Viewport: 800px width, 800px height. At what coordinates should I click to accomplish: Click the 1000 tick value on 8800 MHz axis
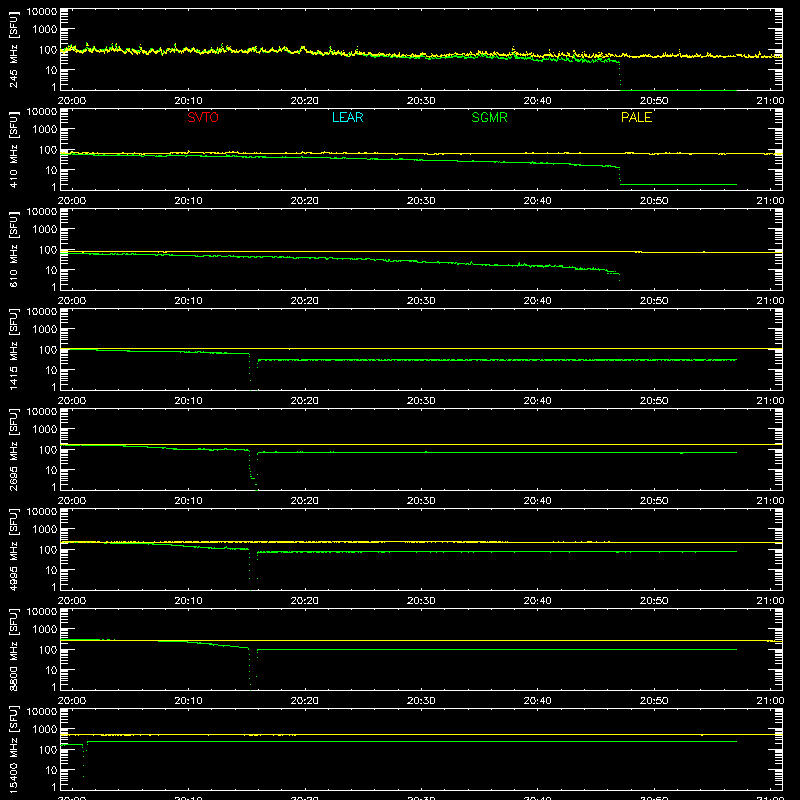point(45,630)
